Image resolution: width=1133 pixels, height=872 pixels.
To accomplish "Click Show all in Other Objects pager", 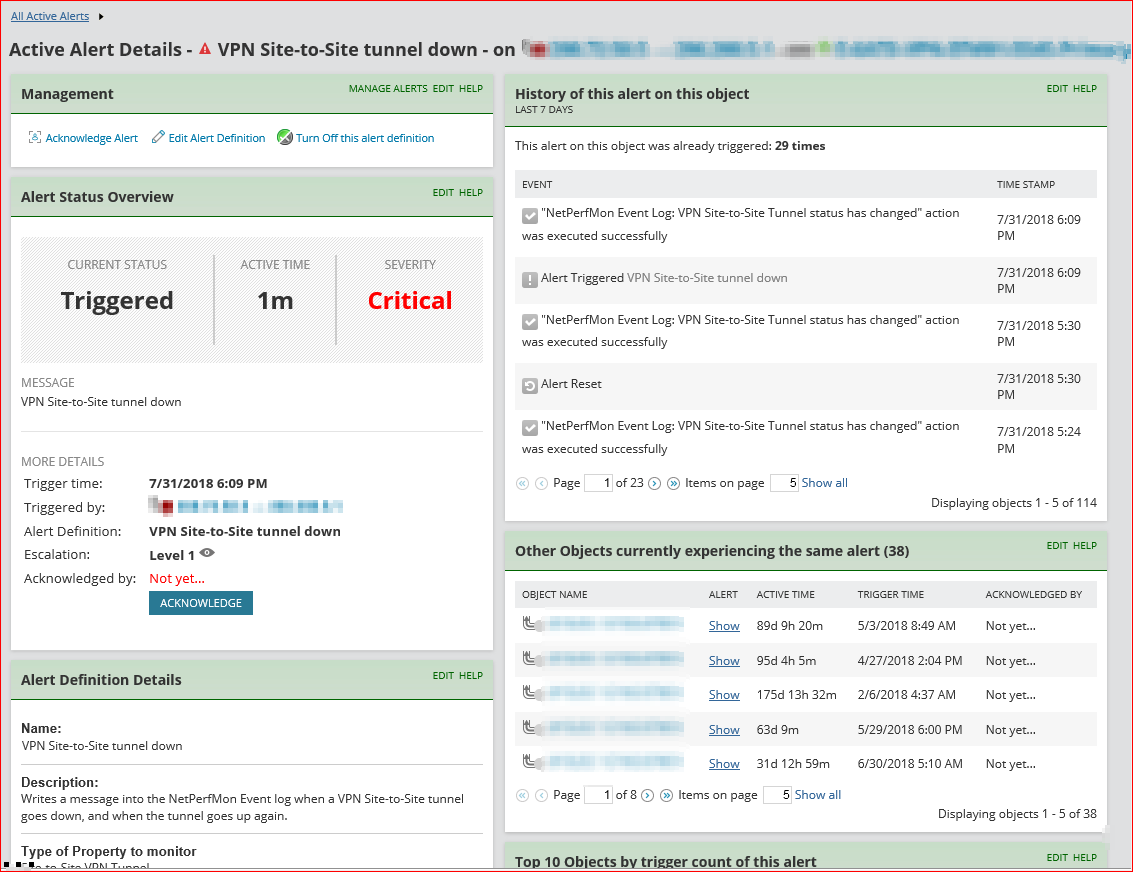I will pyautogui.click(x=818, y=795).
